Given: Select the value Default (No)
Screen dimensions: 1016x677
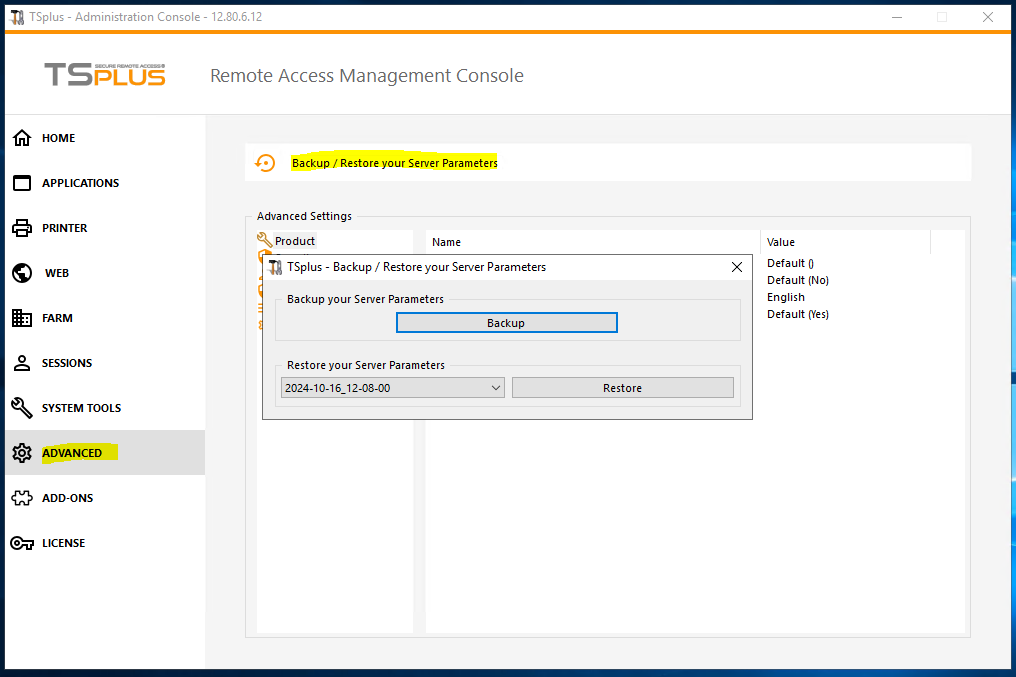Looking at the screenshot, I should pyautogui.click(x=798, y=280).
